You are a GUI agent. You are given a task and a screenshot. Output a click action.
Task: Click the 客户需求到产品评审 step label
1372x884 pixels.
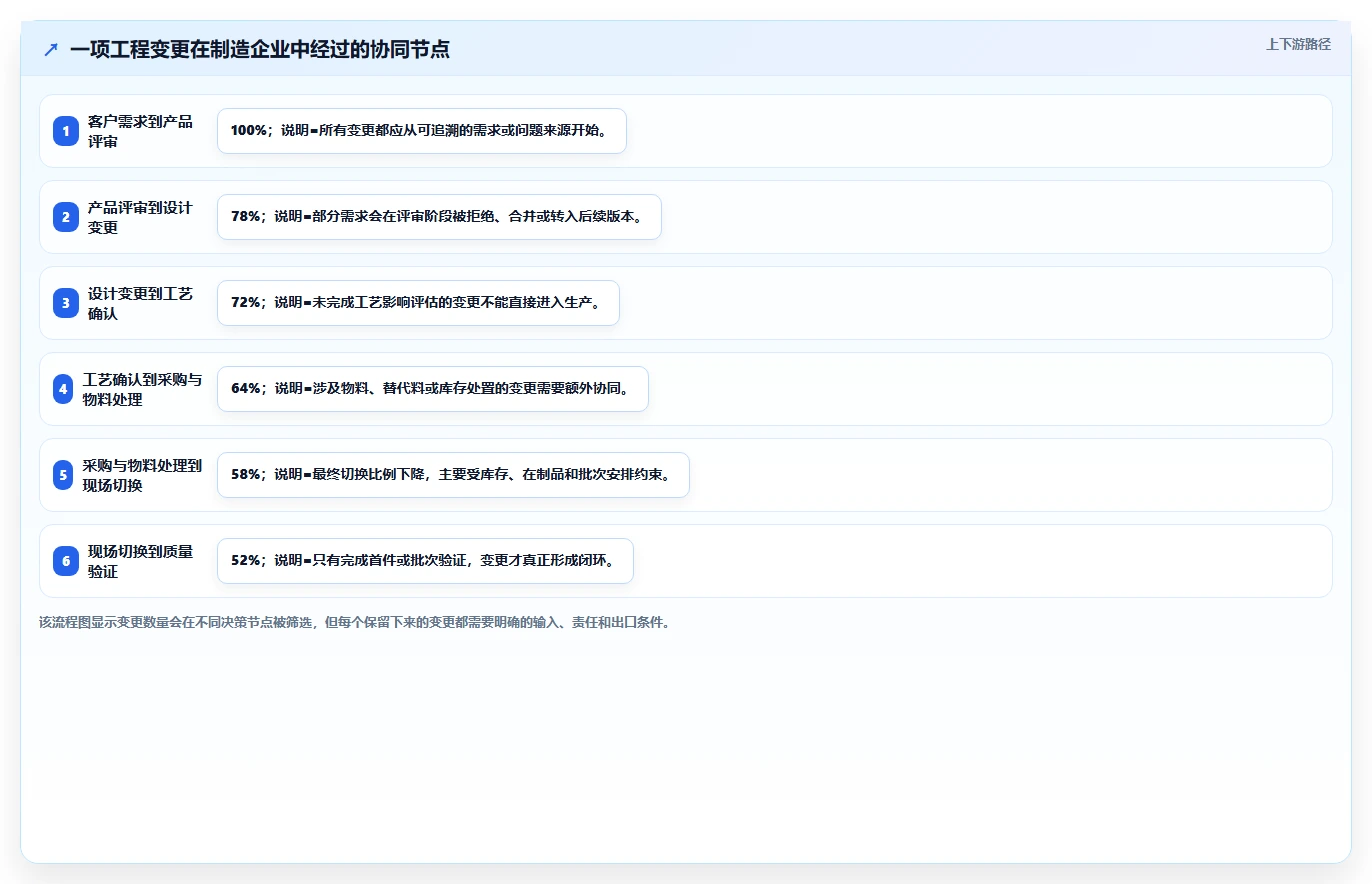(140, 131)
